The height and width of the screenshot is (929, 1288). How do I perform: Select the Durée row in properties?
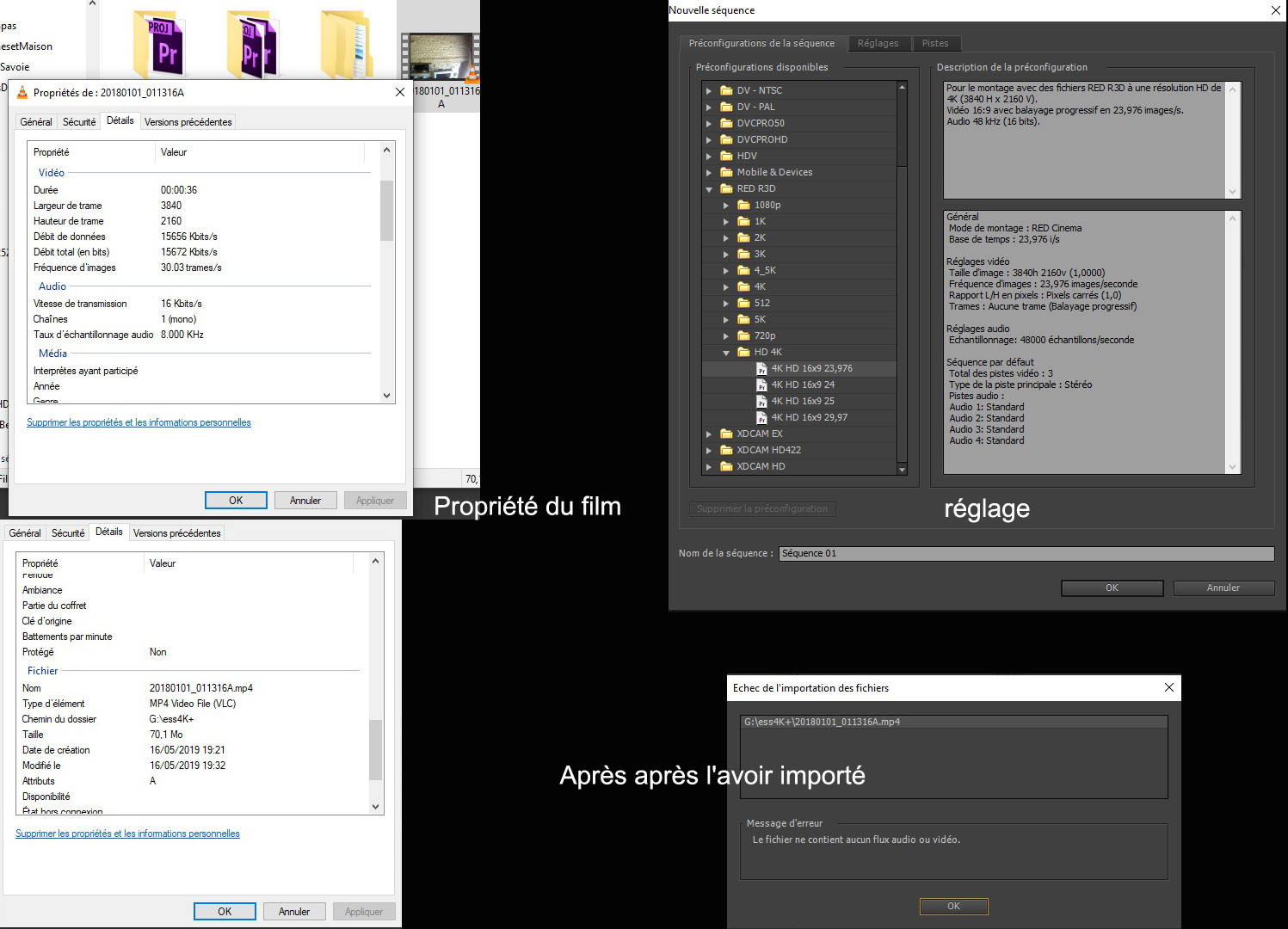[x=202, y=190]
